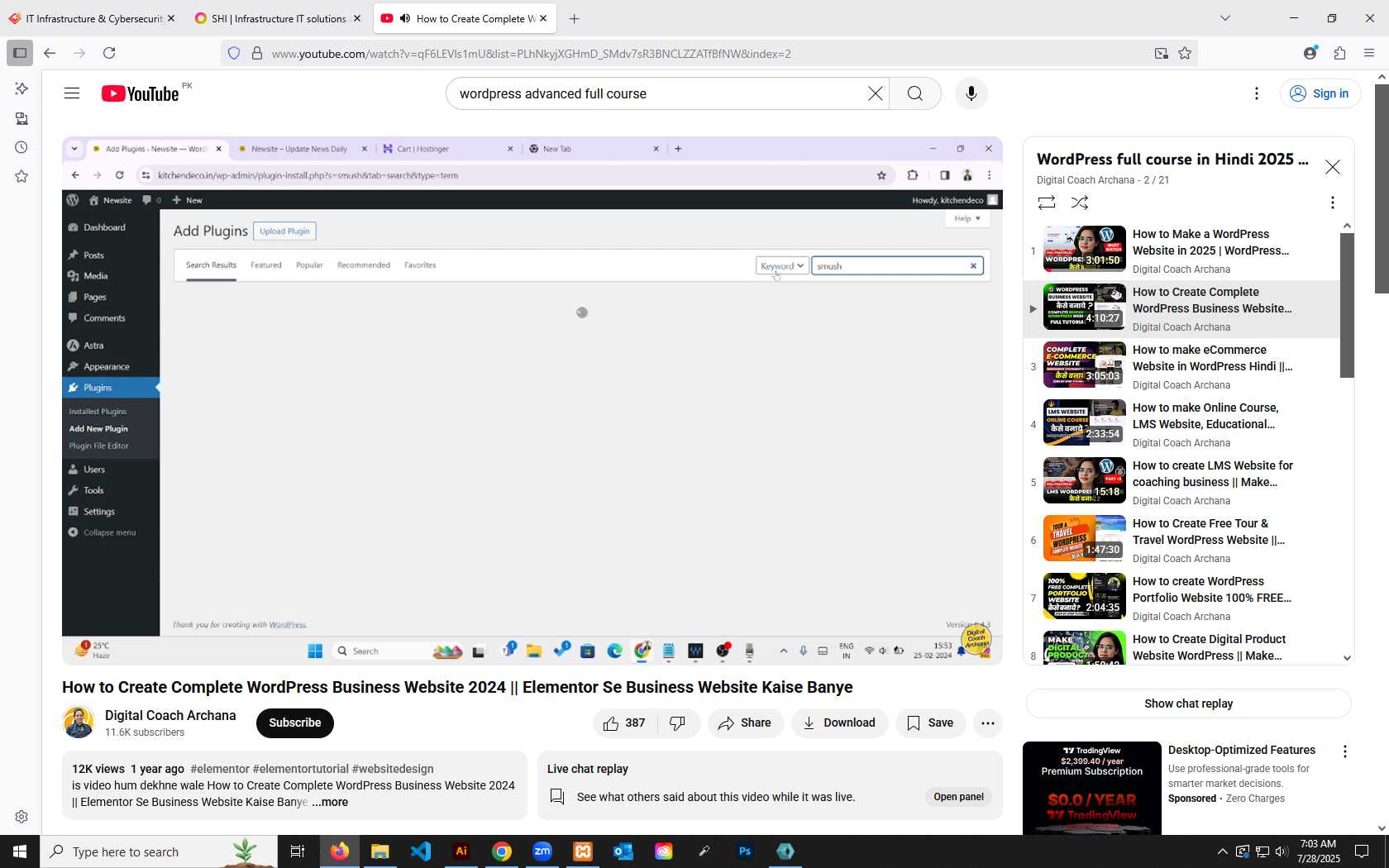Screen dimensions: 1389x868
Task: Close the WordPress full course playlist panel
Action: pyautogui.click(x=1332, y=167)
